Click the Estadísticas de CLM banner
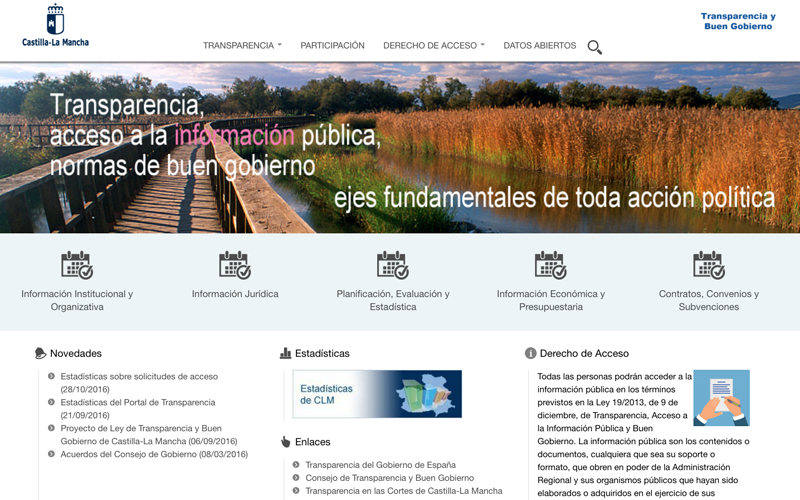Image resolution: width=800 pixels, height=500 pixels. (x=377, y=394)
